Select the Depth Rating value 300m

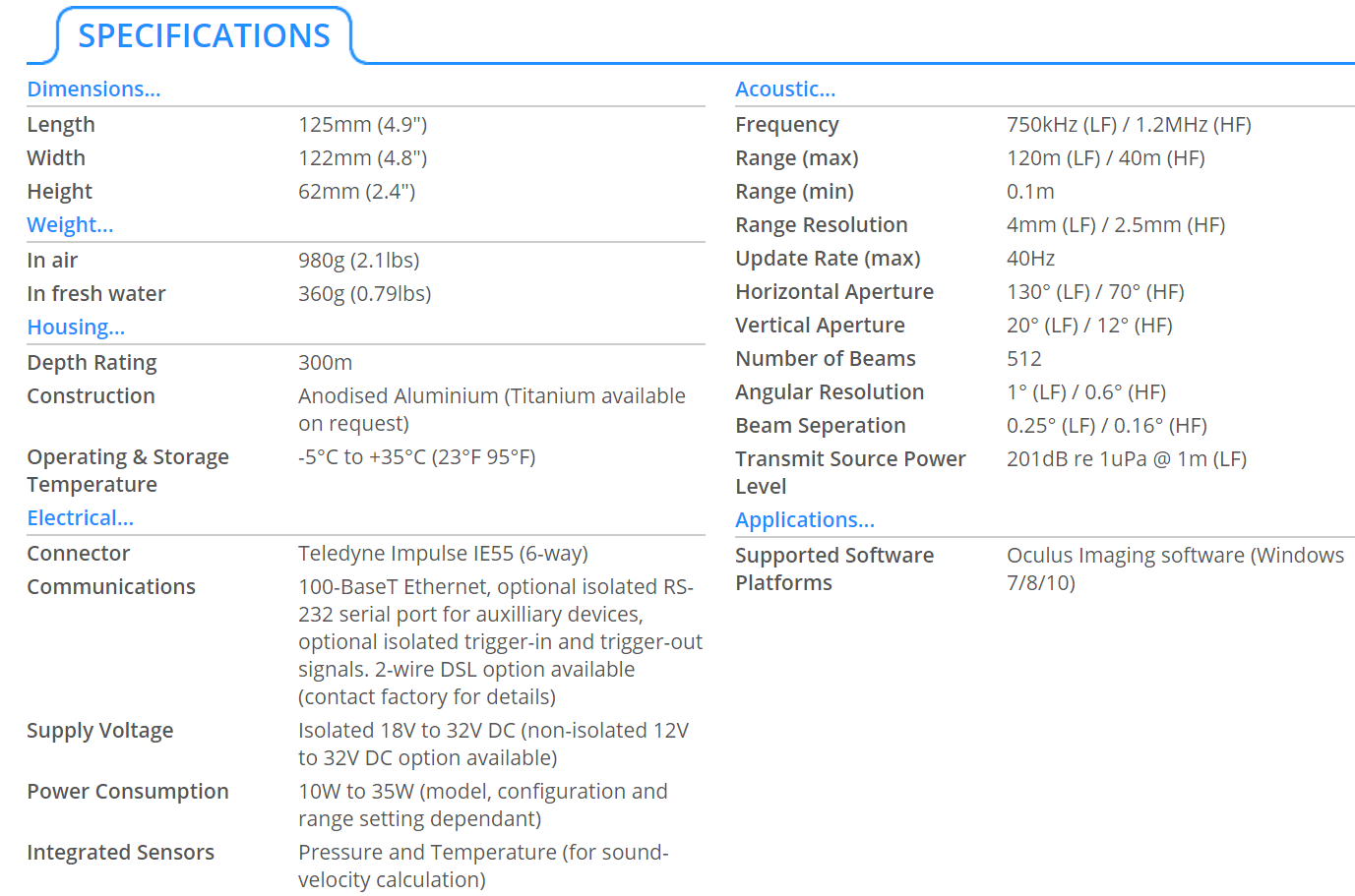tap(326, 363)
